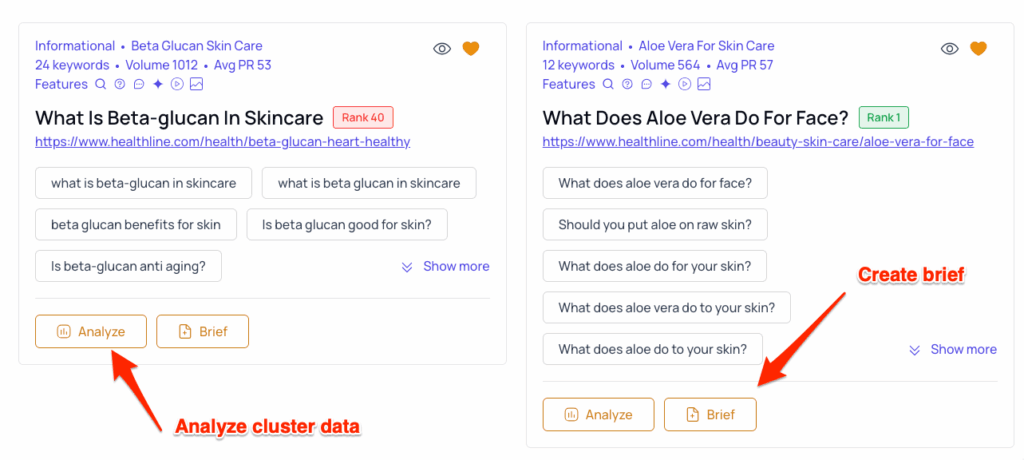Click image feature icon in Beta Glucan card
The width and height of the screenshot is (1024, 460).
tap(197, 84)
